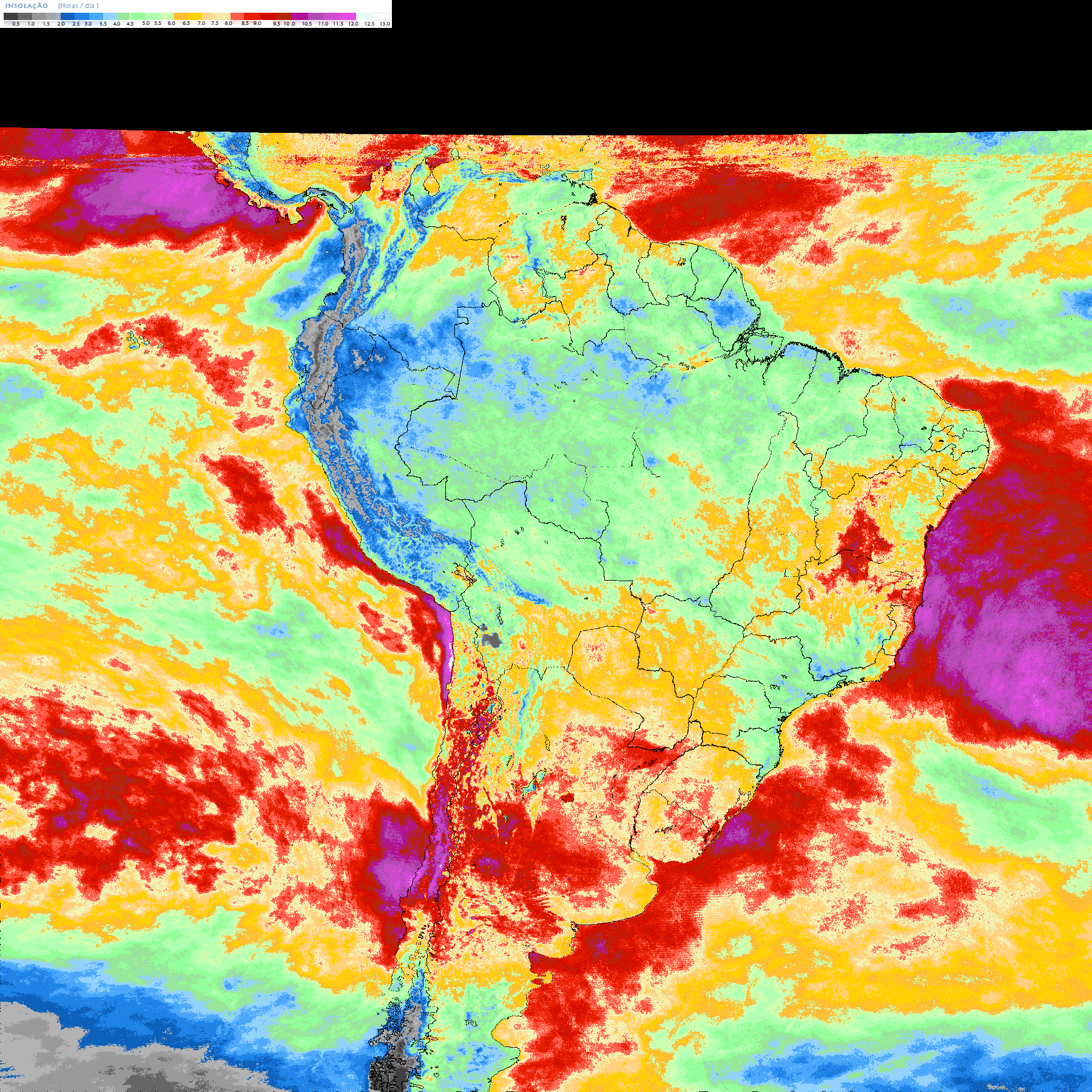Click the 1.0 legend value
The image size is (1092, 1092).
(31, 24)
